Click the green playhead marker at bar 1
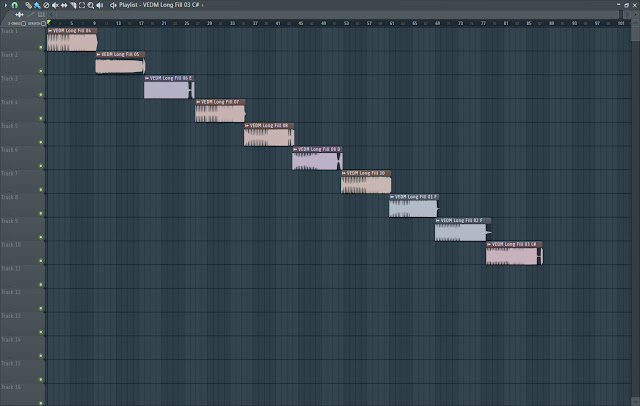Image resolution: width=640 pixels, height=406 pixels. (x=49, y=22)
